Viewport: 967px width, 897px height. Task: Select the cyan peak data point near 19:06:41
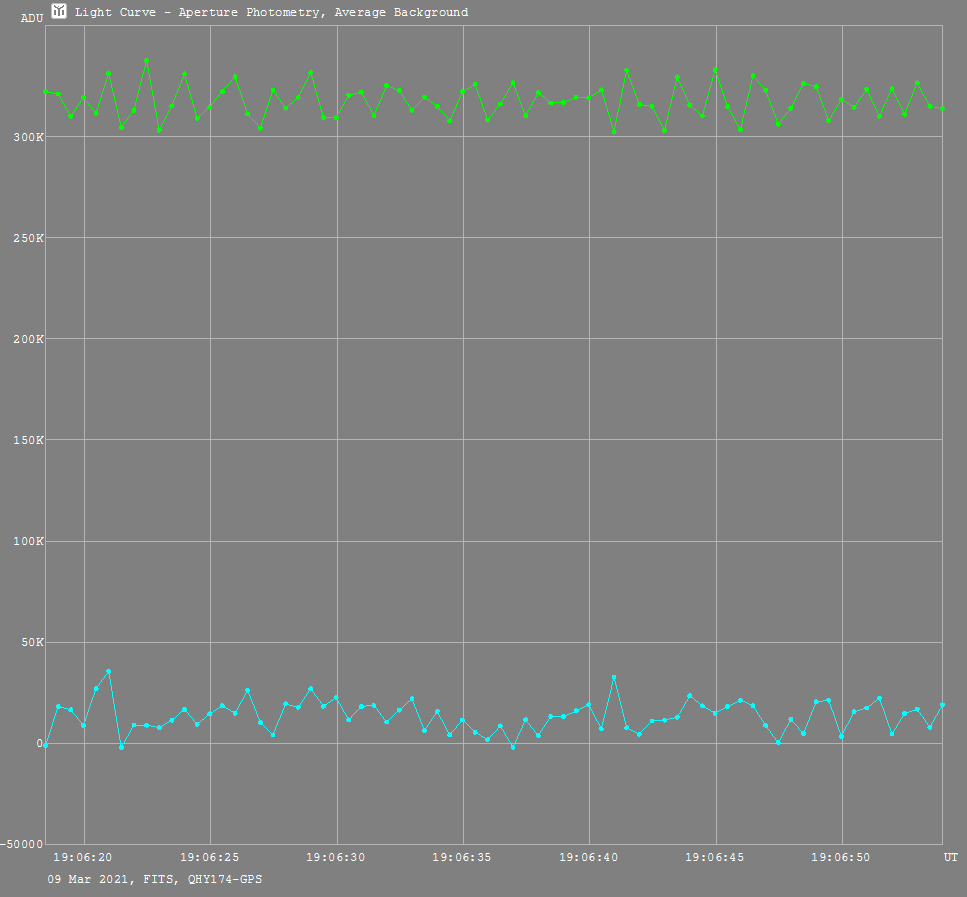pos(614,677)
